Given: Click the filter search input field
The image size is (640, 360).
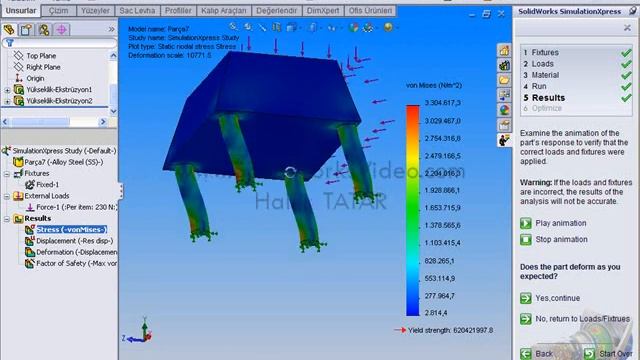Looking at the screenshot, I should 60,42.
